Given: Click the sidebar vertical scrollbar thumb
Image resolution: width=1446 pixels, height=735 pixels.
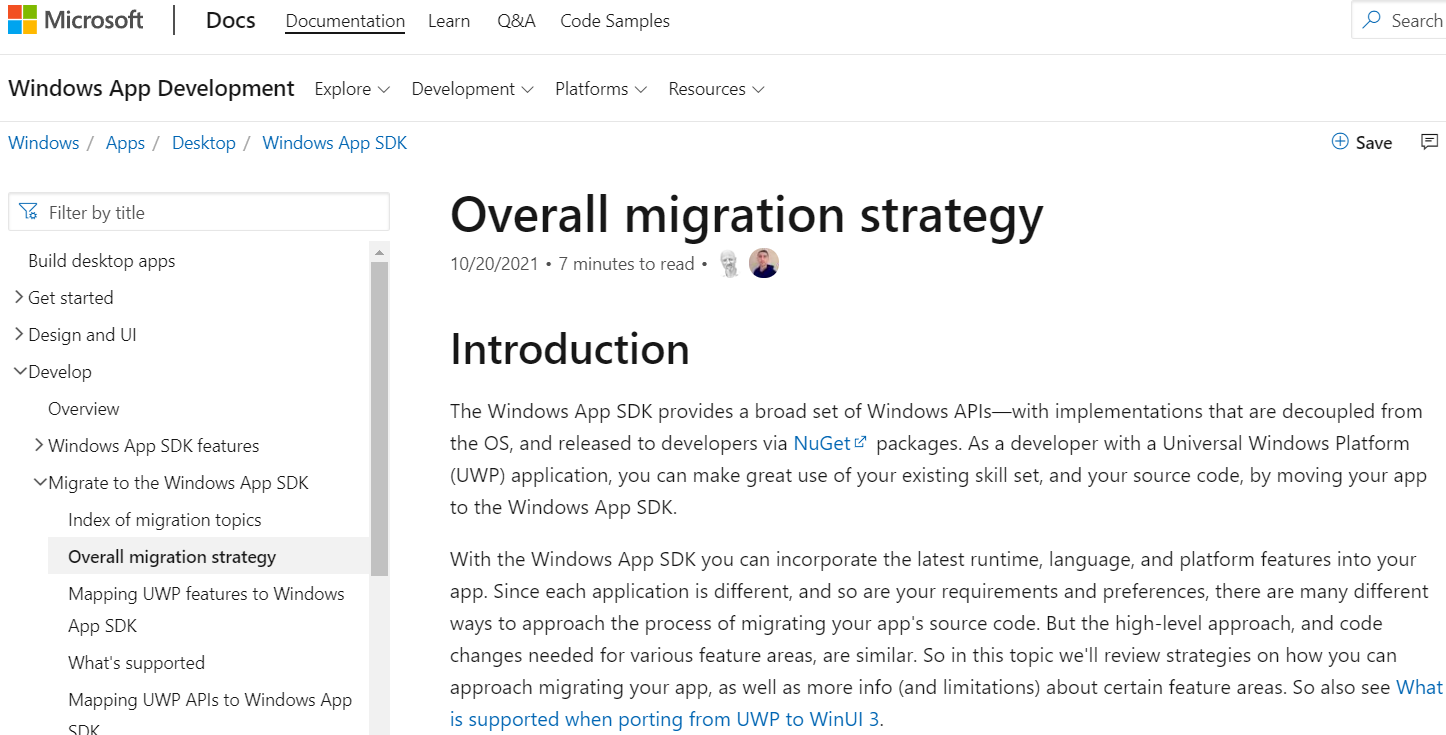Looking at the screenshot, I should coord(379,420).
